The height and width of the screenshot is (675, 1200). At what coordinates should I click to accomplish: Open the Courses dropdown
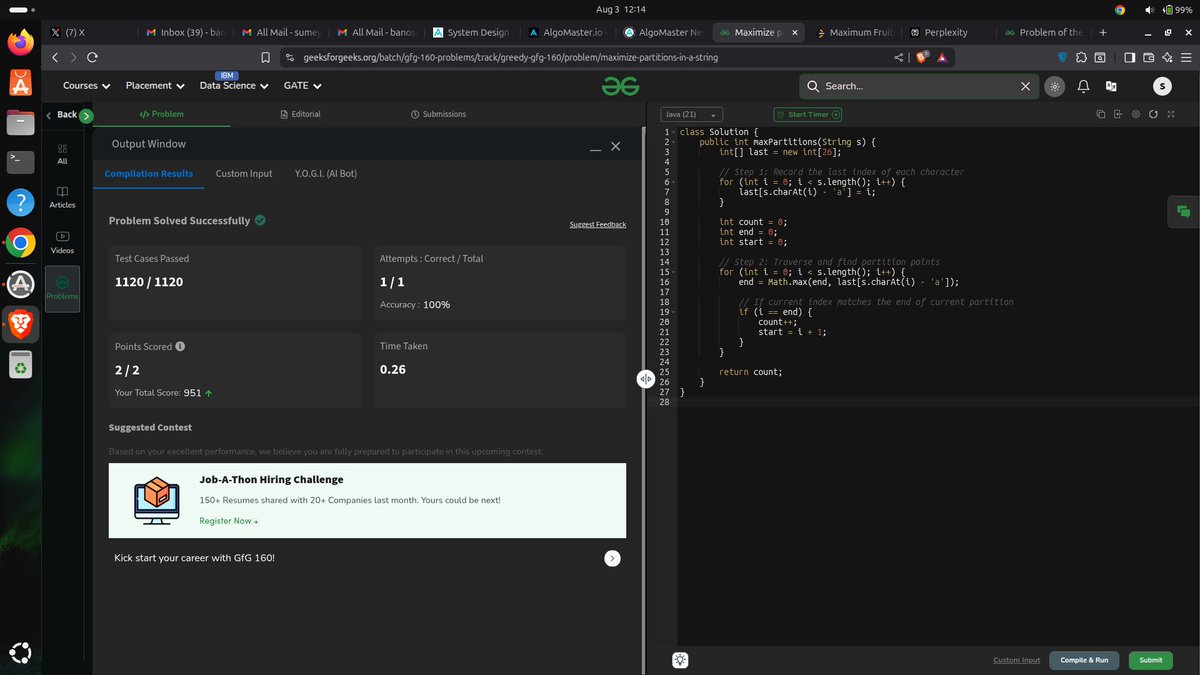point(86,86)
